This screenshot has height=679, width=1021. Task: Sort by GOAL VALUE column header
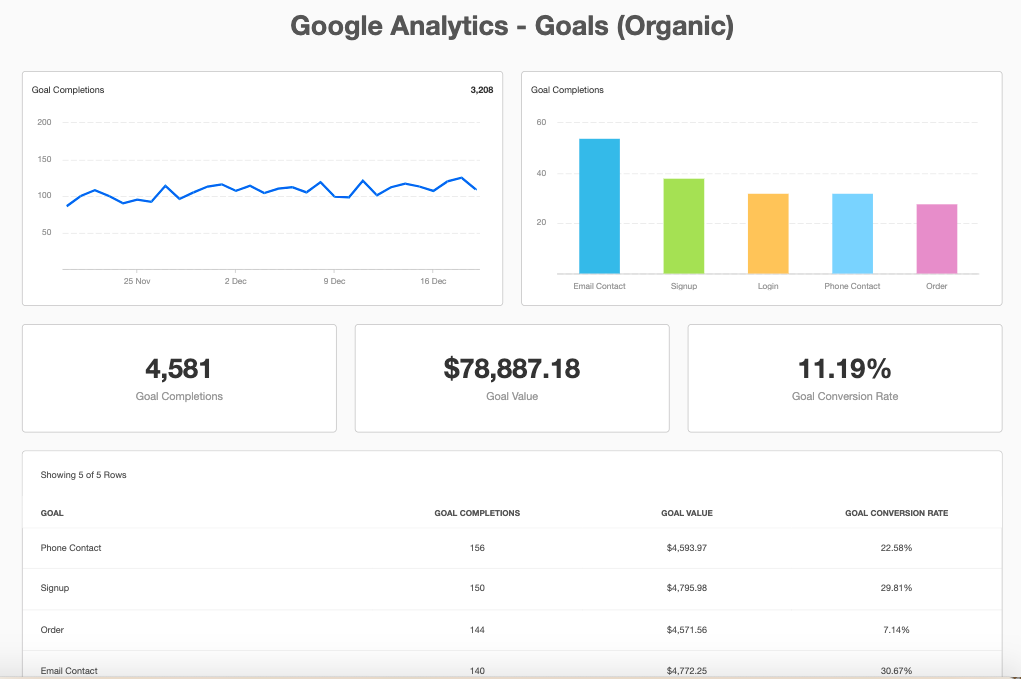coord(687,513)
